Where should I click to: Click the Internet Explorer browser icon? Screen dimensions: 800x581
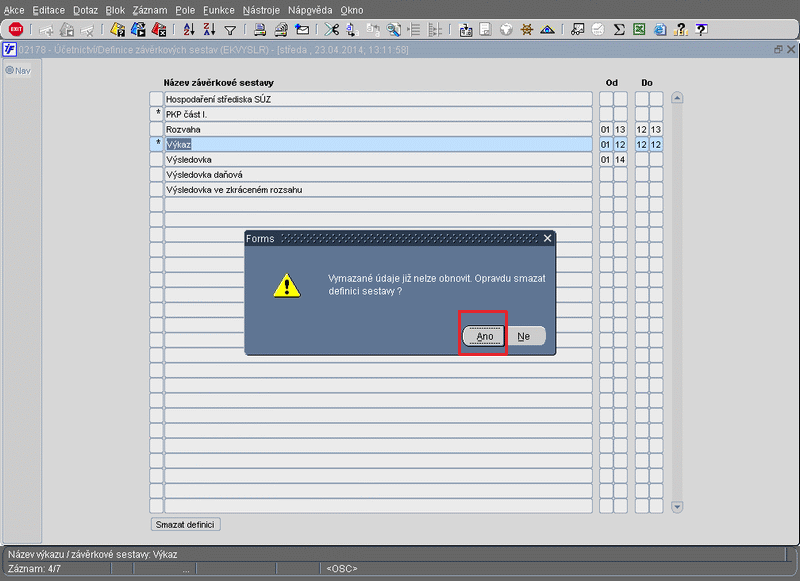tap(660, 30)
